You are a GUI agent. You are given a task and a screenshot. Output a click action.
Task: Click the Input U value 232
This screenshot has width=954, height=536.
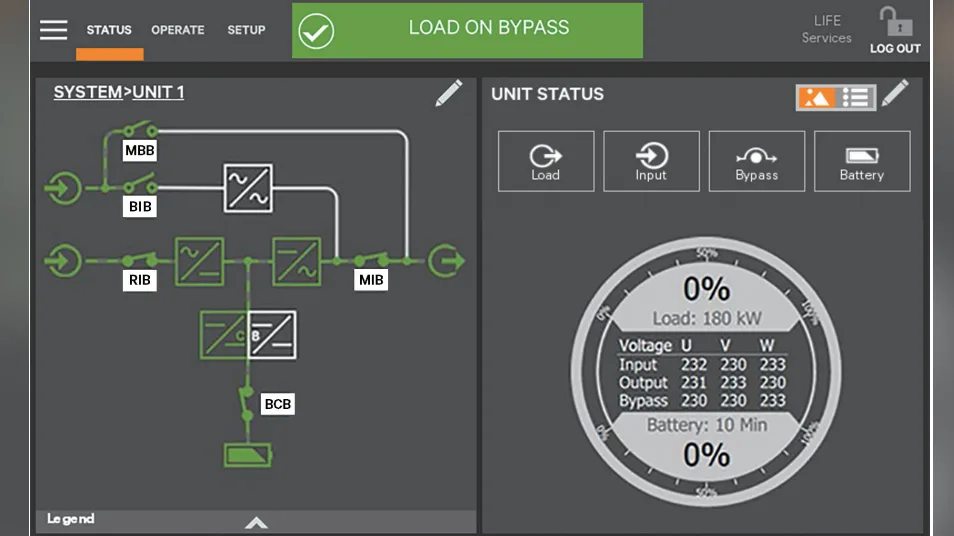694,364
